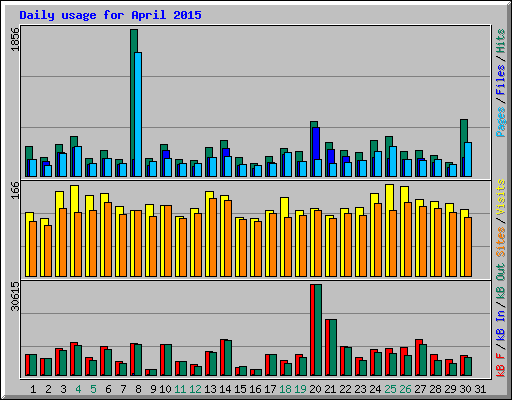Click the Sites legend label
This screenshot has height=400, width=512.
pyautogui.click(x=501, y=242)
